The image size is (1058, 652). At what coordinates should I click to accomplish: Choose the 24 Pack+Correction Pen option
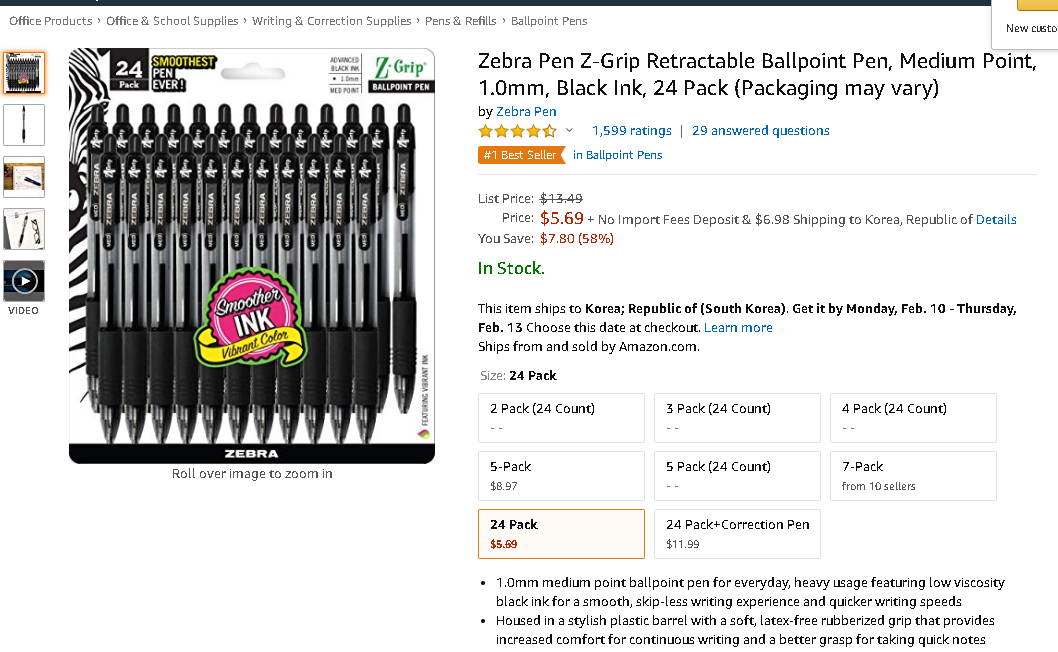(x=737, y=534)
